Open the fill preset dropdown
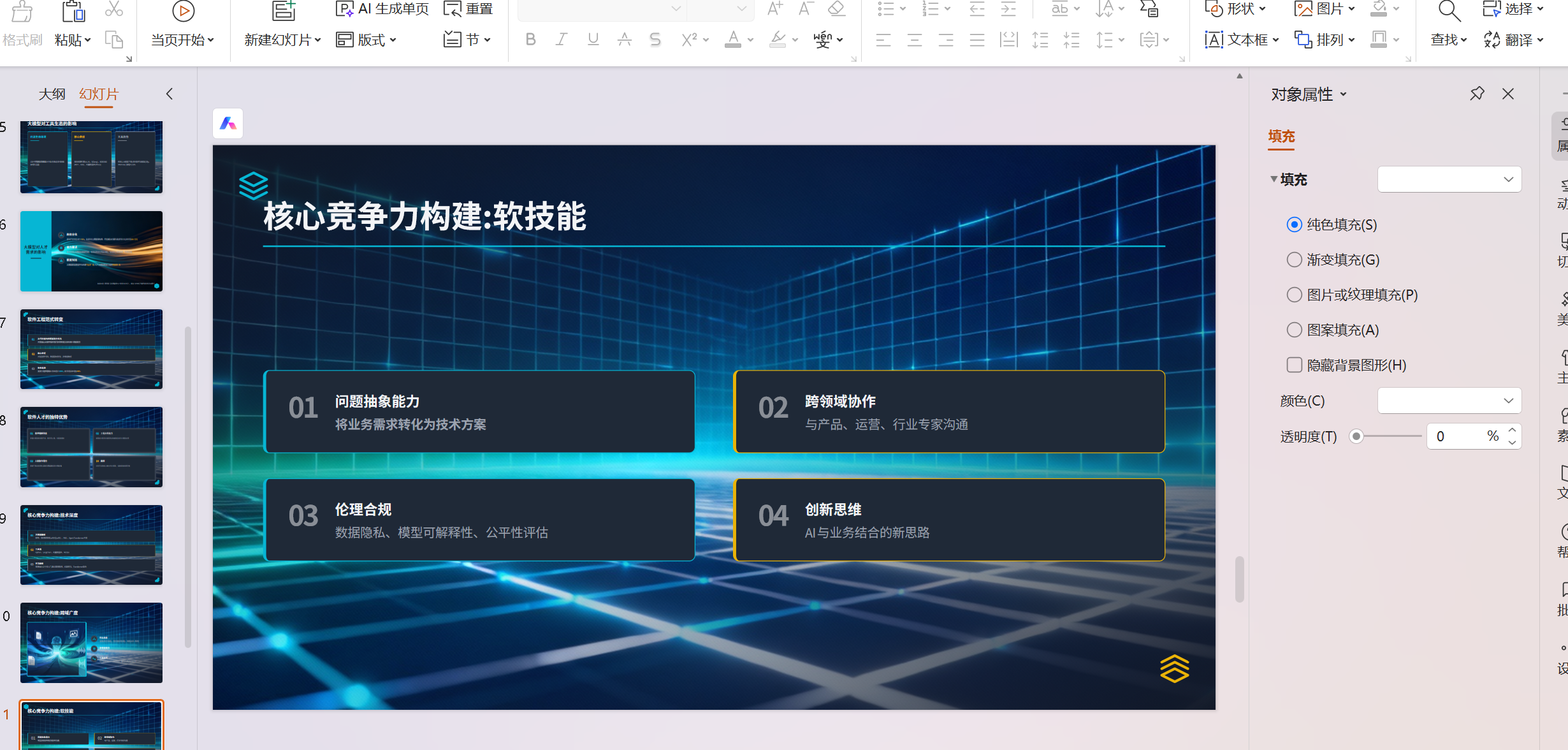This screenshot has height=750, width=1568. click(x=1449, y=179)
